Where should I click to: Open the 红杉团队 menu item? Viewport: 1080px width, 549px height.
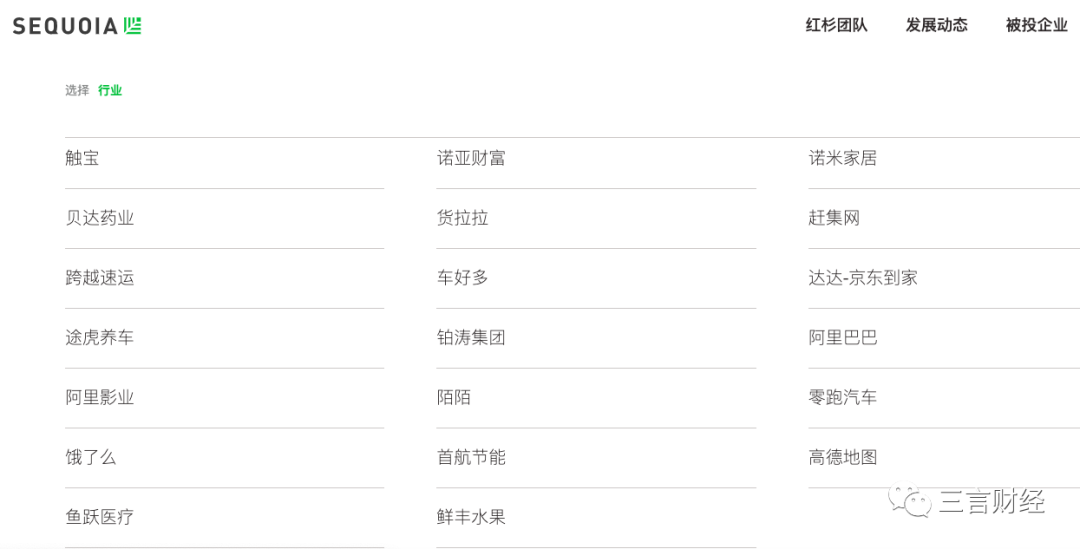[x=836, y=25]
